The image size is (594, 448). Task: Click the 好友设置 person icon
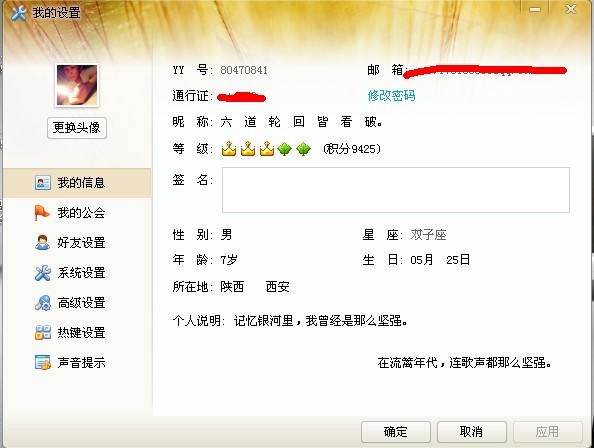pos(42,243)
